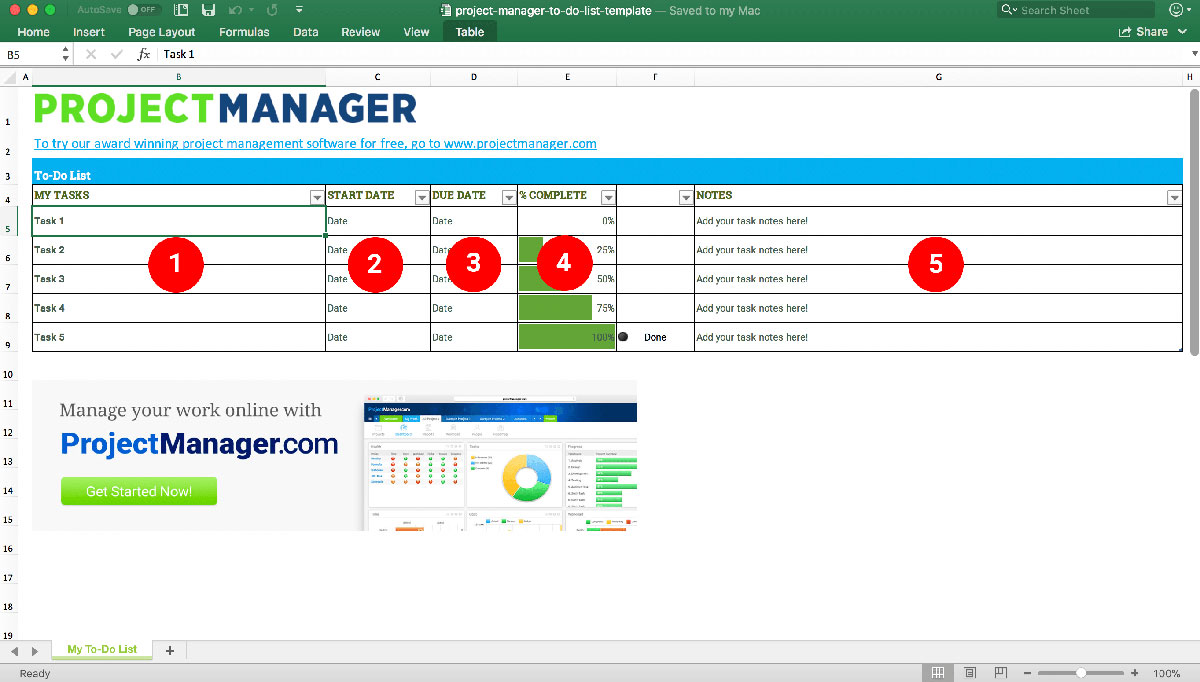The image size is (1200, 682).
Task: Add a new sheet with the plus icon
Action: coord(170,651)
